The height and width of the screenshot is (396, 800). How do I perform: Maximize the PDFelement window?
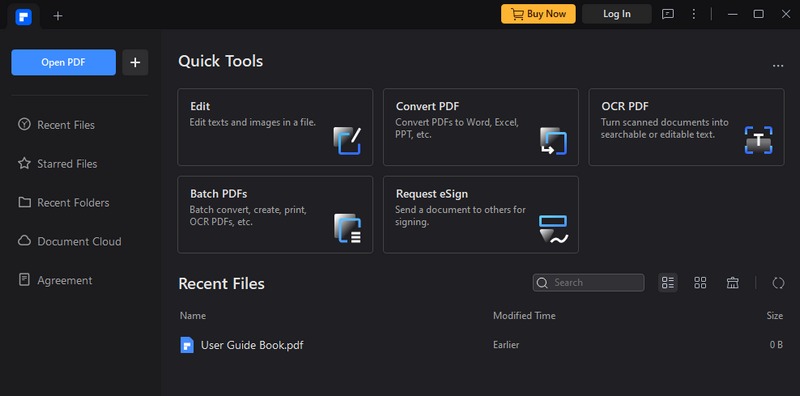[759, 14]
